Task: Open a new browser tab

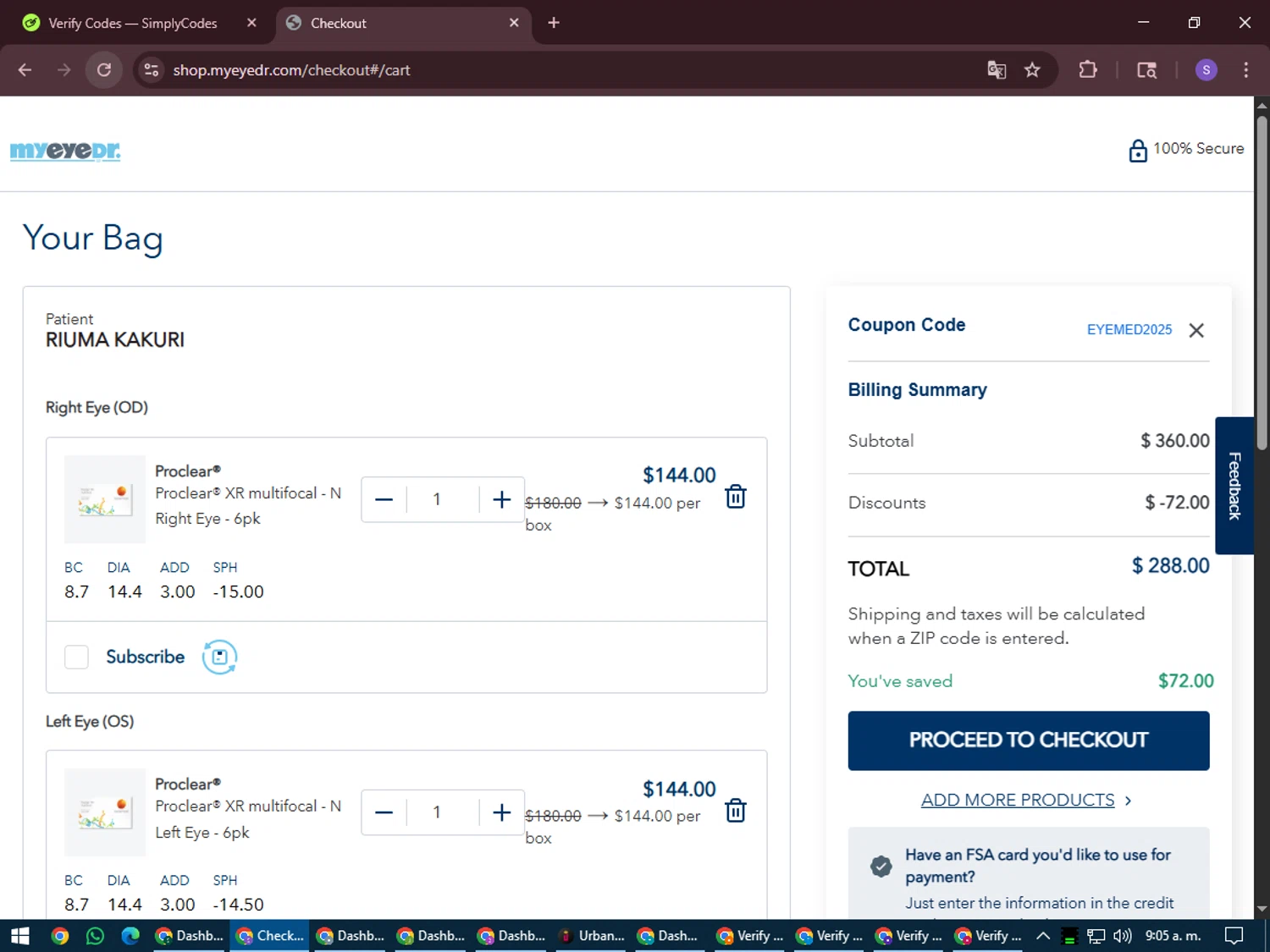Action: (554, 23)
